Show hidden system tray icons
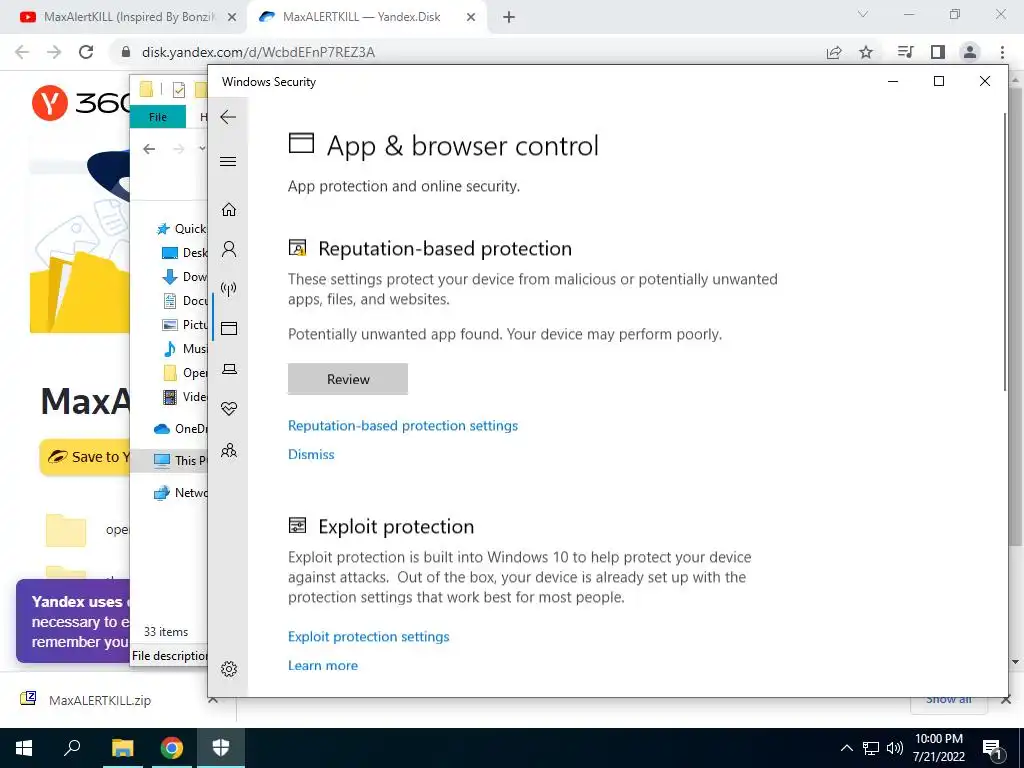The image size is (1024, 768). (x=846, y=748)
